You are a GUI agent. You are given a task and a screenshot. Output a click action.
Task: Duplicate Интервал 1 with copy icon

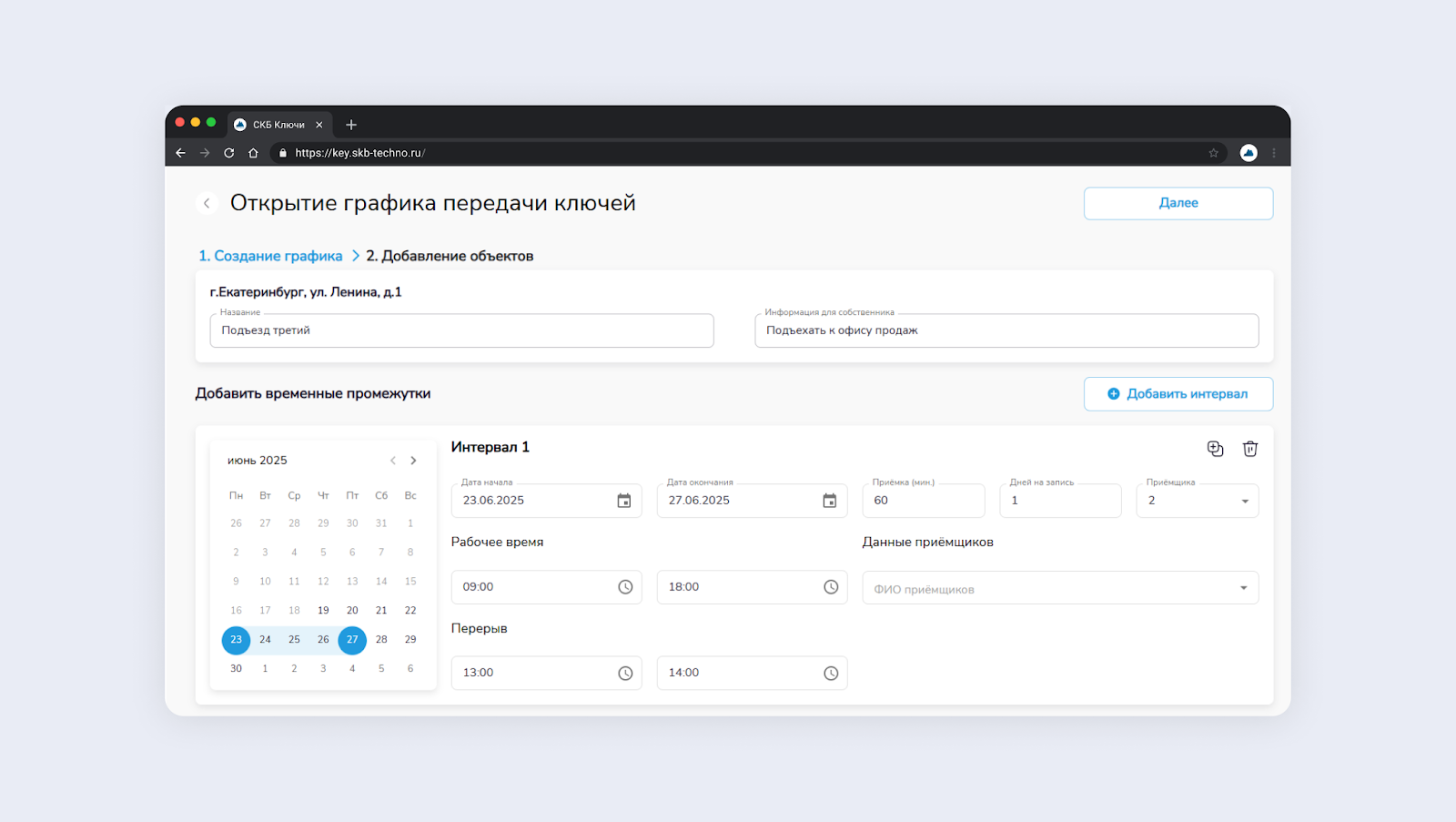[x=1215, y=449]
